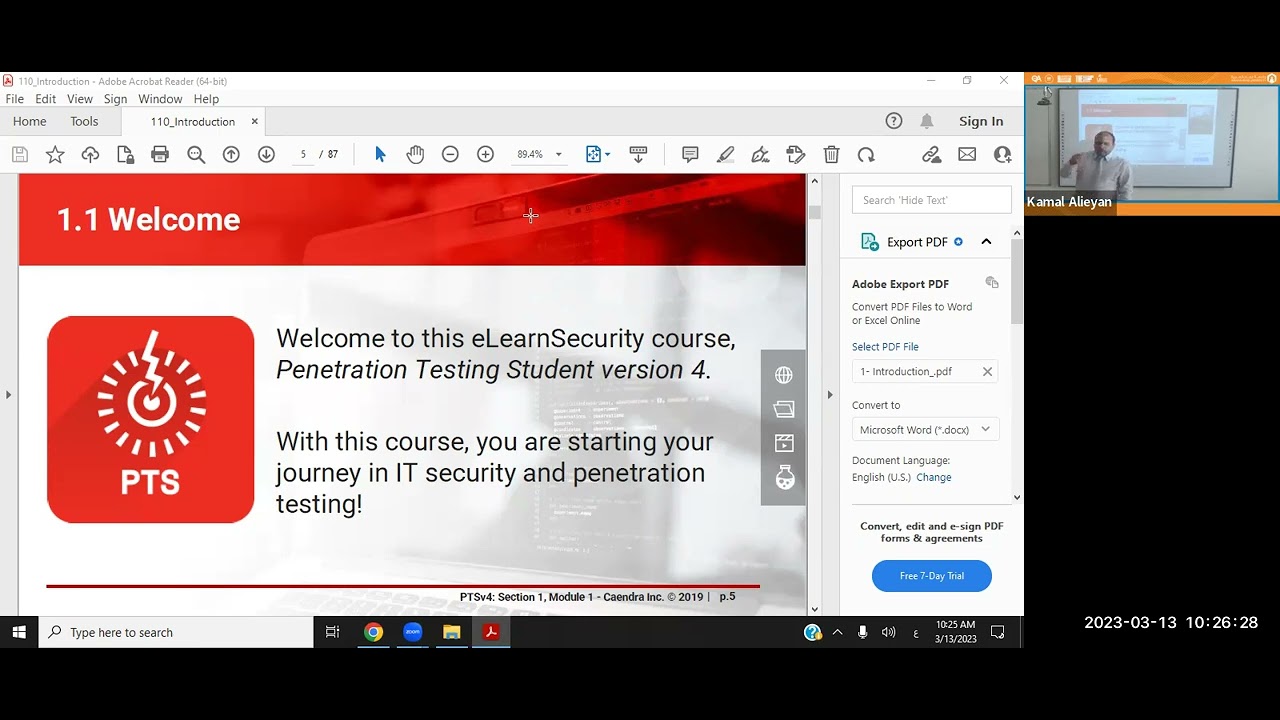Image resolution: width=1280 pixels, height=720 pixels.
Task: Click the Search 'Hide Text' field
Action: pos(932,200)
